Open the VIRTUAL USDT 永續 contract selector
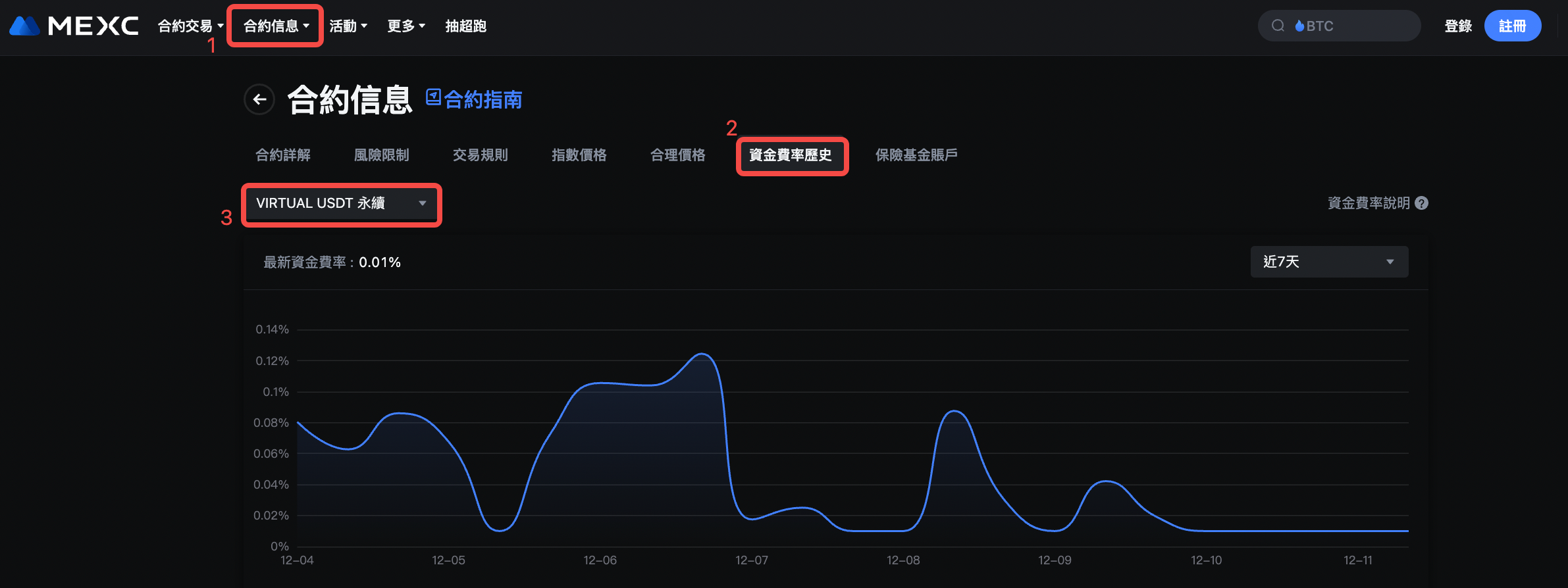 (x=341, y=203)
